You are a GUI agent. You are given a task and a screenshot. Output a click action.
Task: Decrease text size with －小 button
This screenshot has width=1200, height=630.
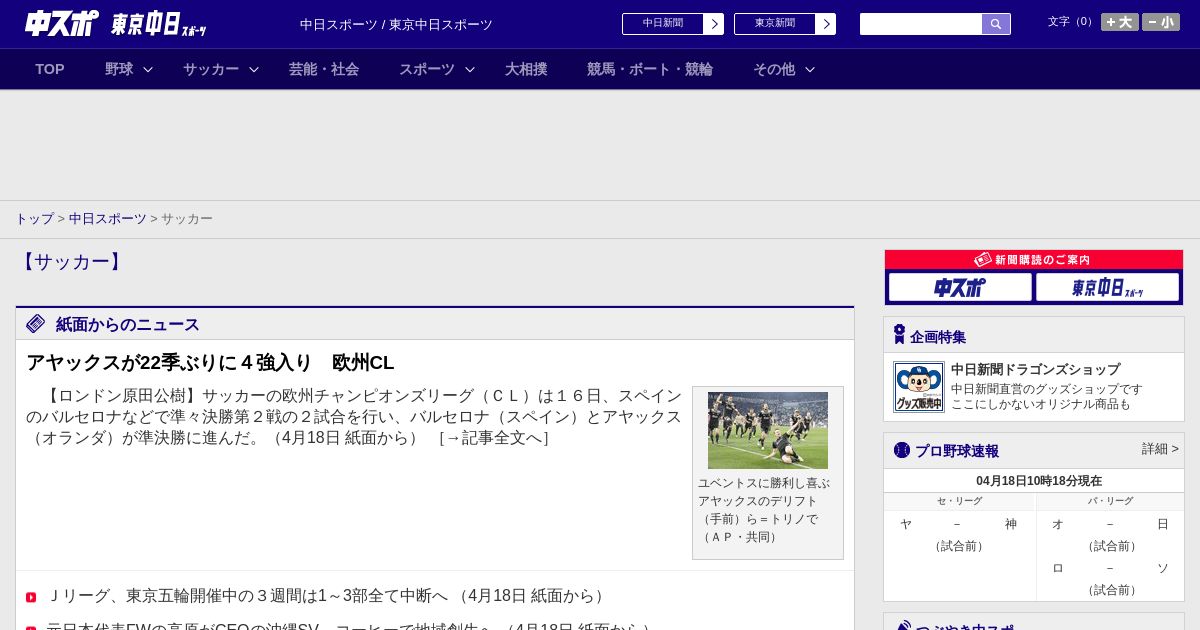[x=1161, y=22]
